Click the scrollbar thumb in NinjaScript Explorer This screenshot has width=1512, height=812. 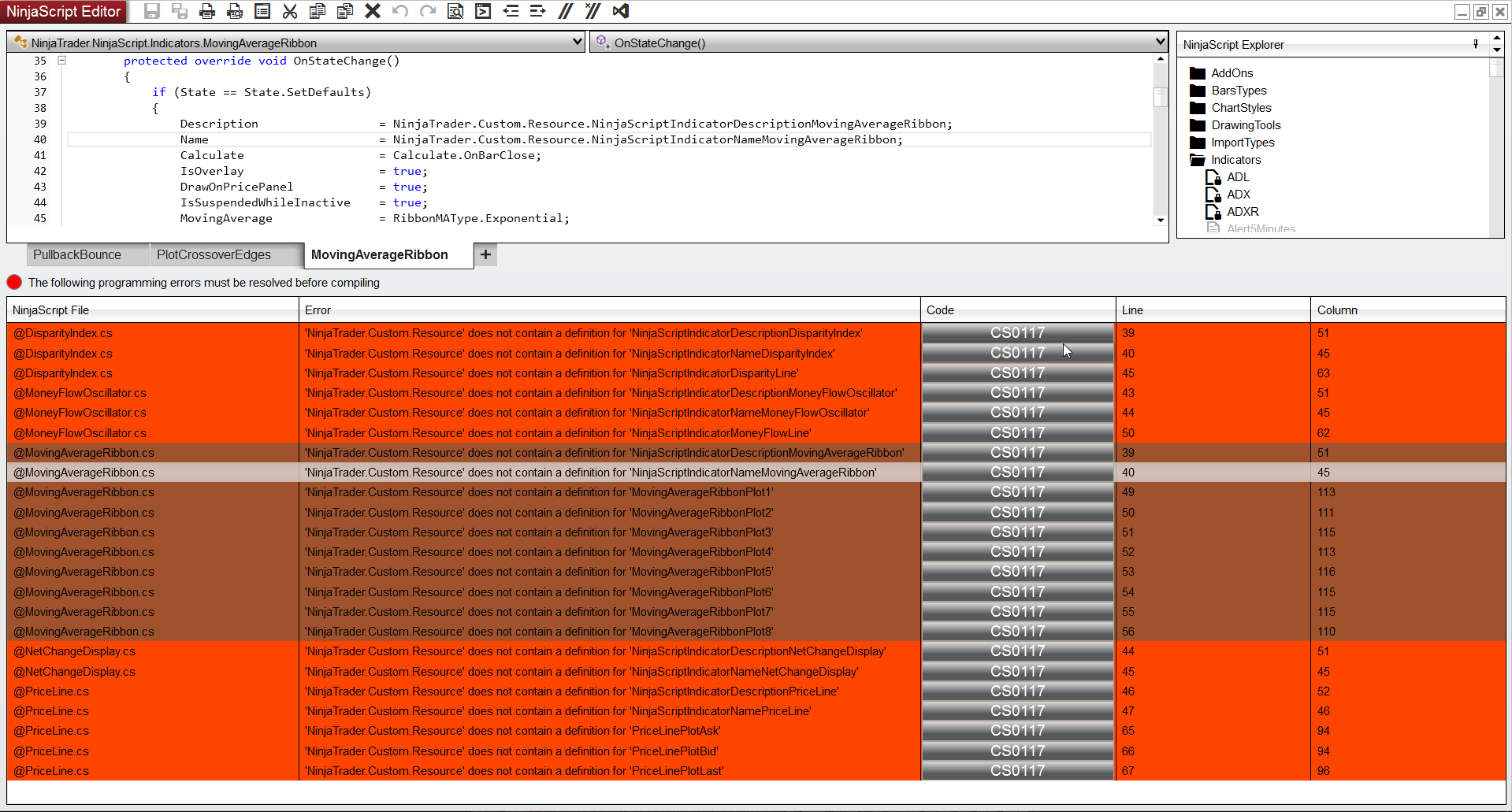(x=1496, y=69)
